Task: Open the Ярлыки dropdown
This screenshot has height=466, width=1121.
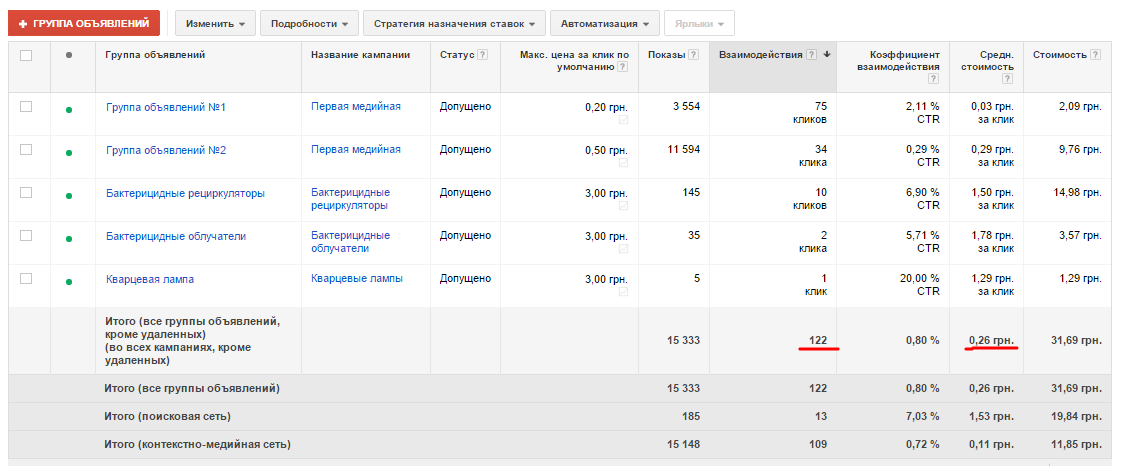Action: point(699,24)
